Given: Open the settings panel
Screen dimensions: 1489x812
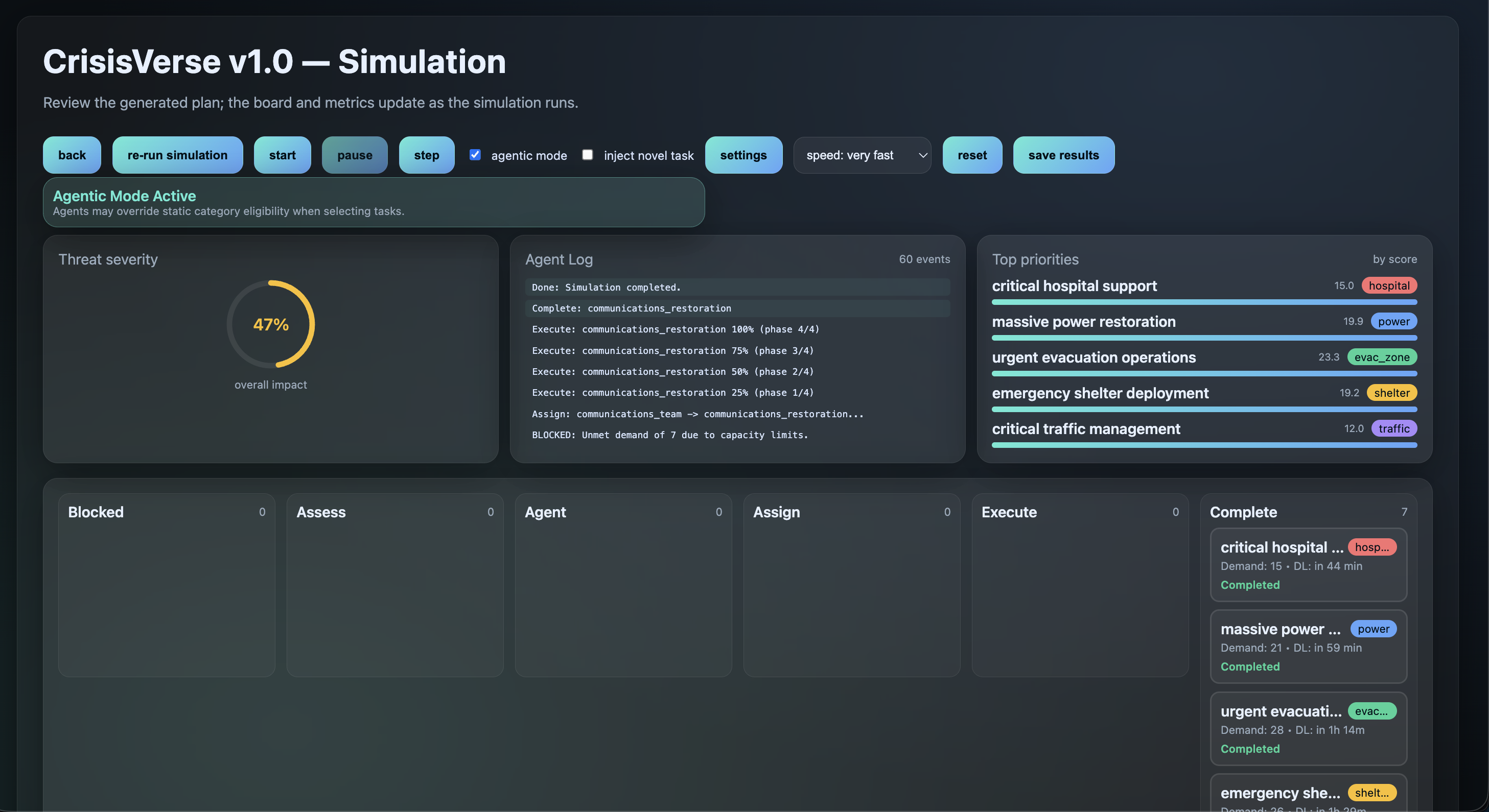Looking at the screenshot, I should pyautogui.click(x=743, y=155).
